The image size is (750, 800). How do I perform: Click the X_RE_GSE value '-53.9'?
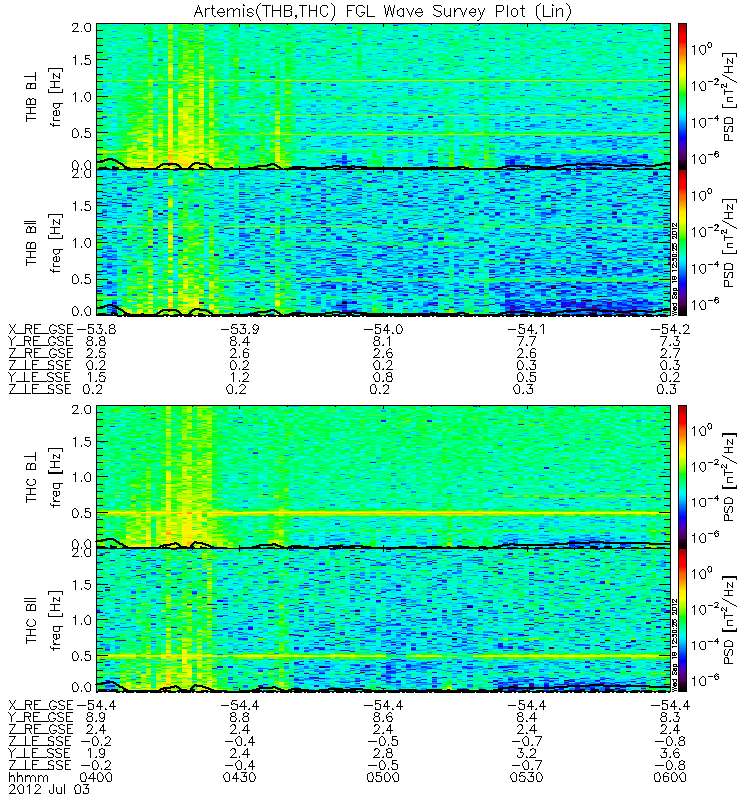239,330
